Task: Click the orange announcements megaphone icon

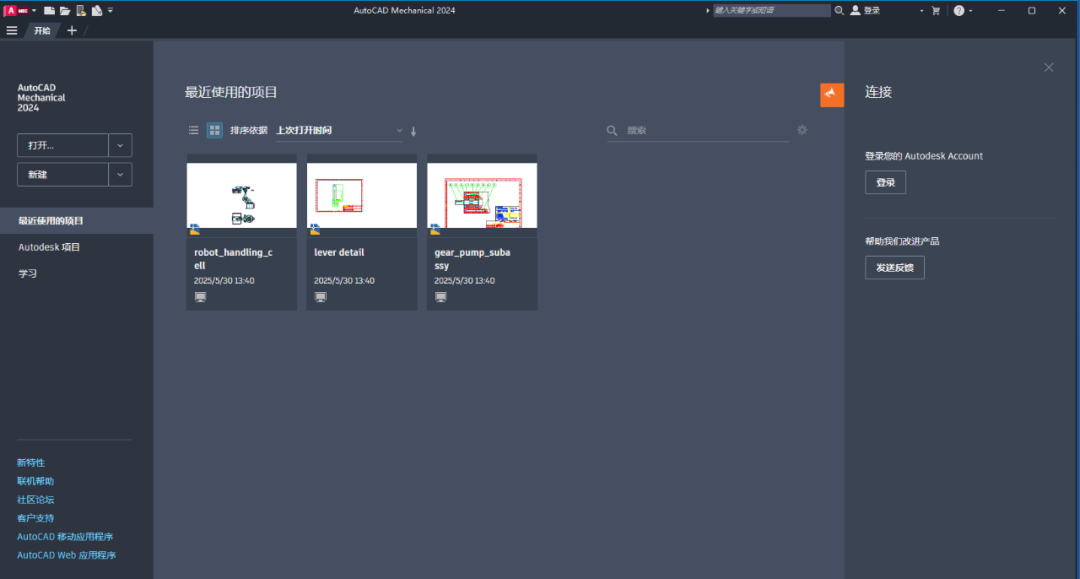Action: click(x=832, y=94)
